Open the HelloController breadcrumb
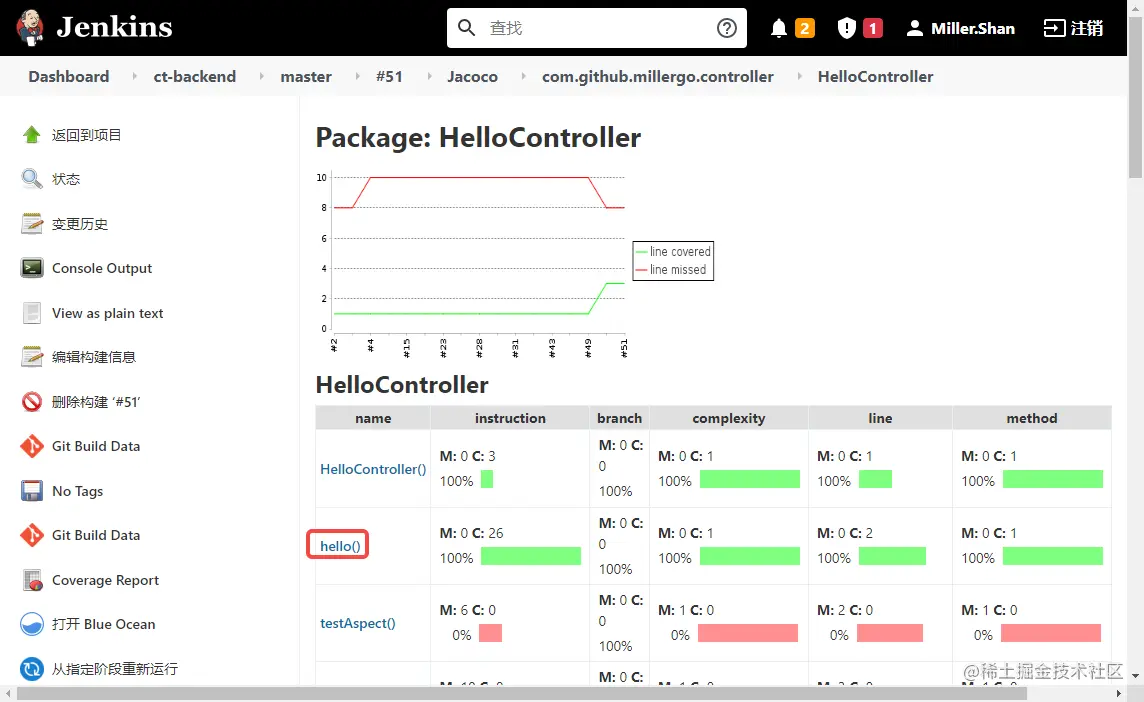1144x702 pixels. click(875, 77)
